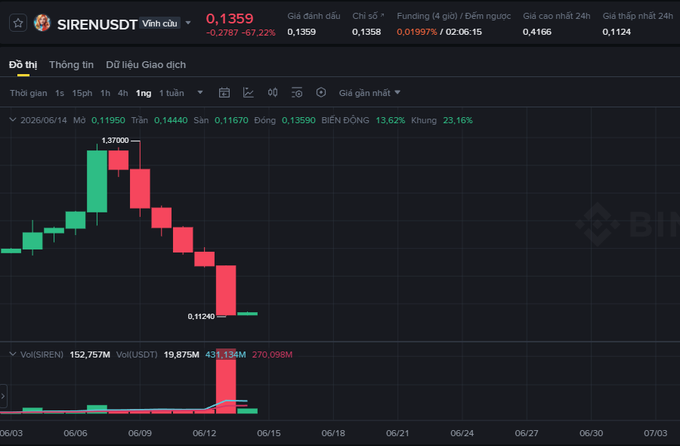This screenshot has width=680, height=446.
Task: Click the Trần 0,14440 high value
Action: pyautogui.click(x=171, y=120)
